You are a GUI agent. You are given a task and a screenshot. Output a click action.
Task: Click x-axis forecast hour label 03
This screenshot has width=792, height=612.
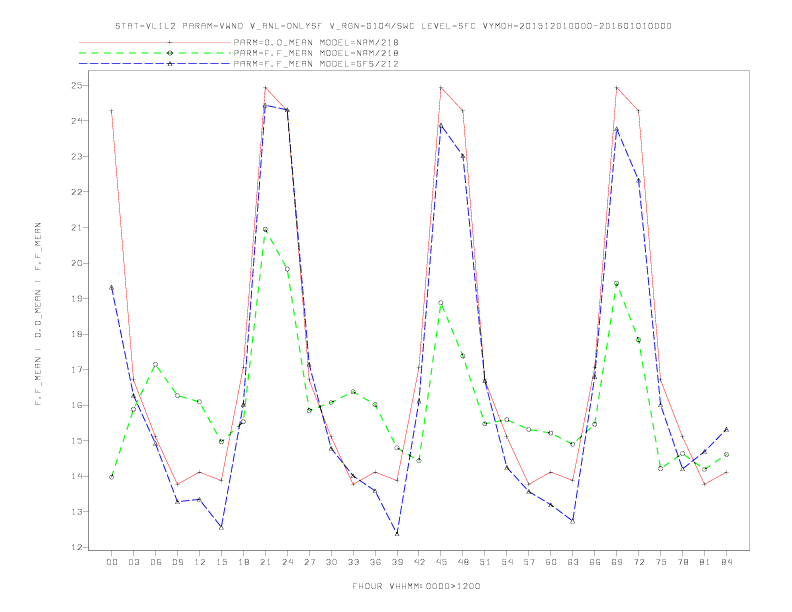tap(133, 562)
